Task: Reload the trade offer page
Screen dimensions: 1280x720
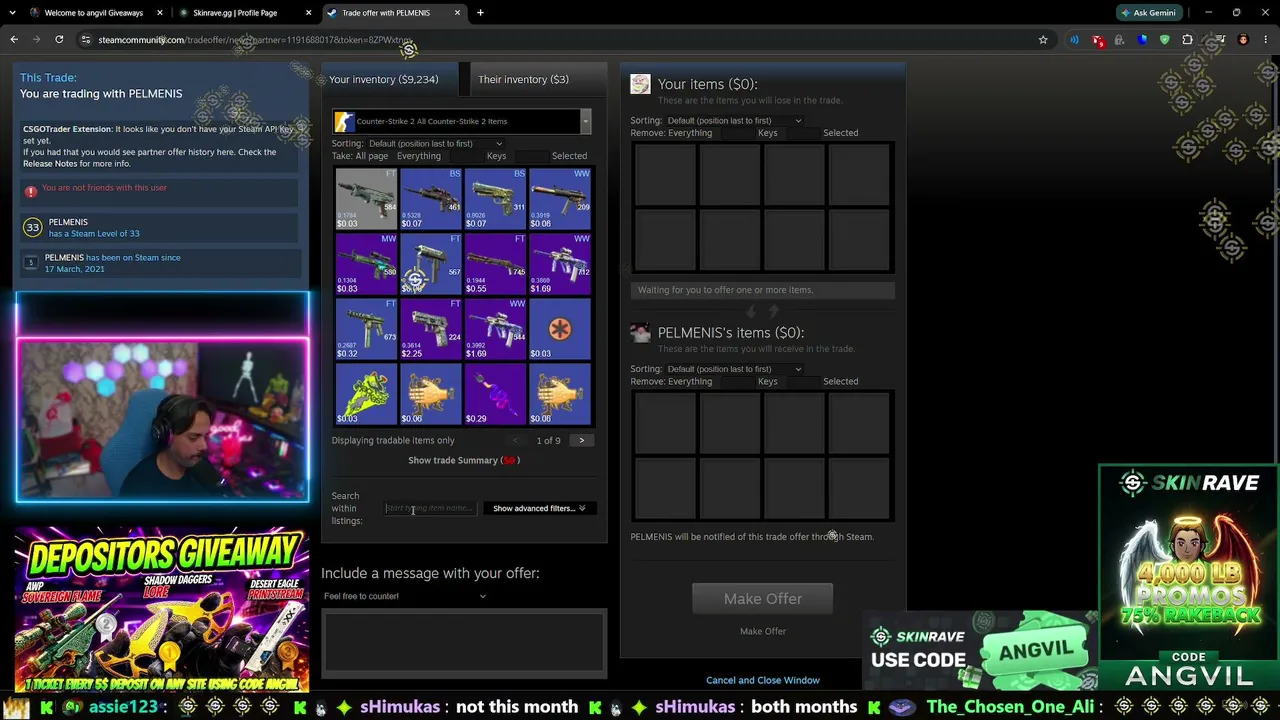Action: pos(59,40)
